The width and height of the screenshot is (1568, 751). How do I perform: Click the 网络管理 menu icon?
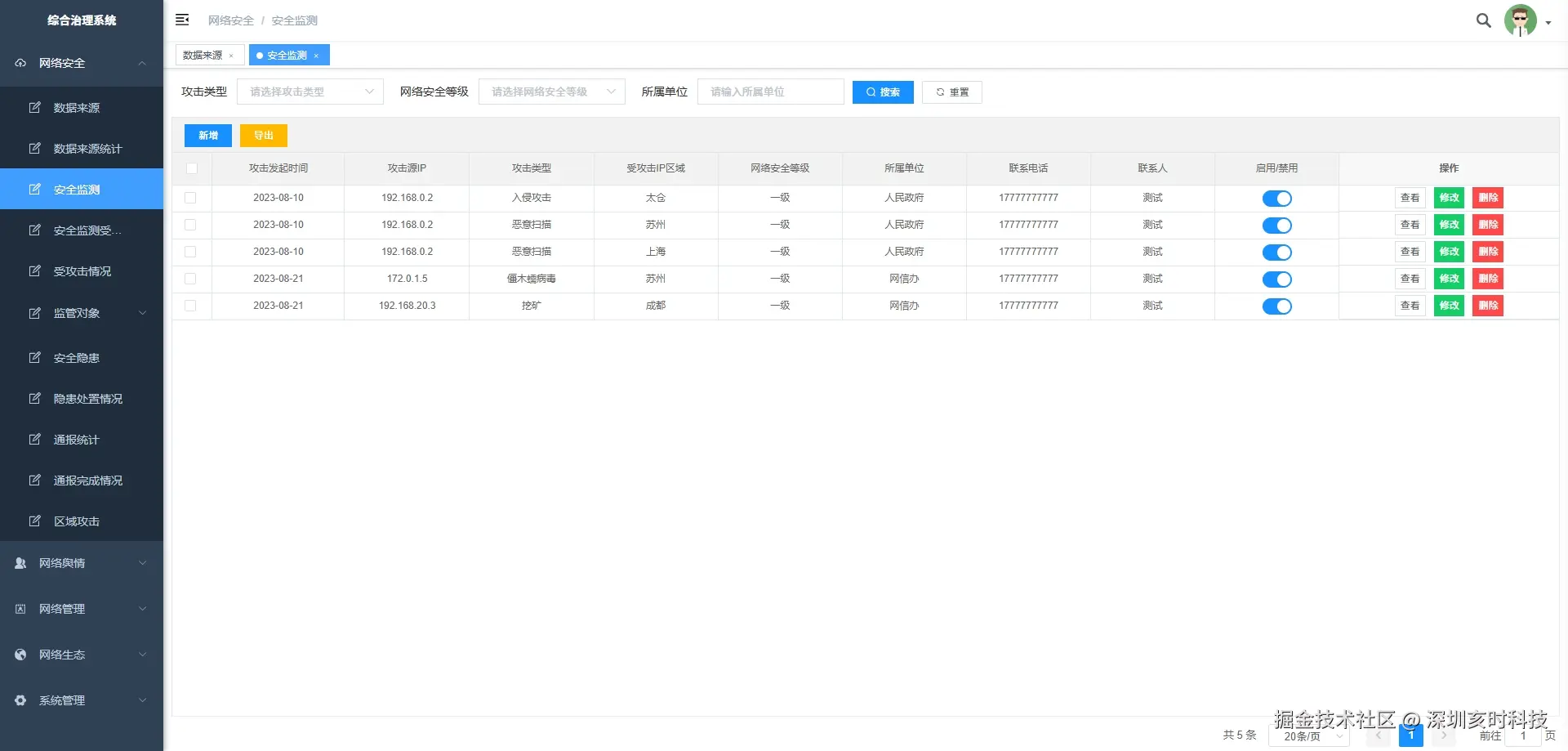[x=20, y=609]
